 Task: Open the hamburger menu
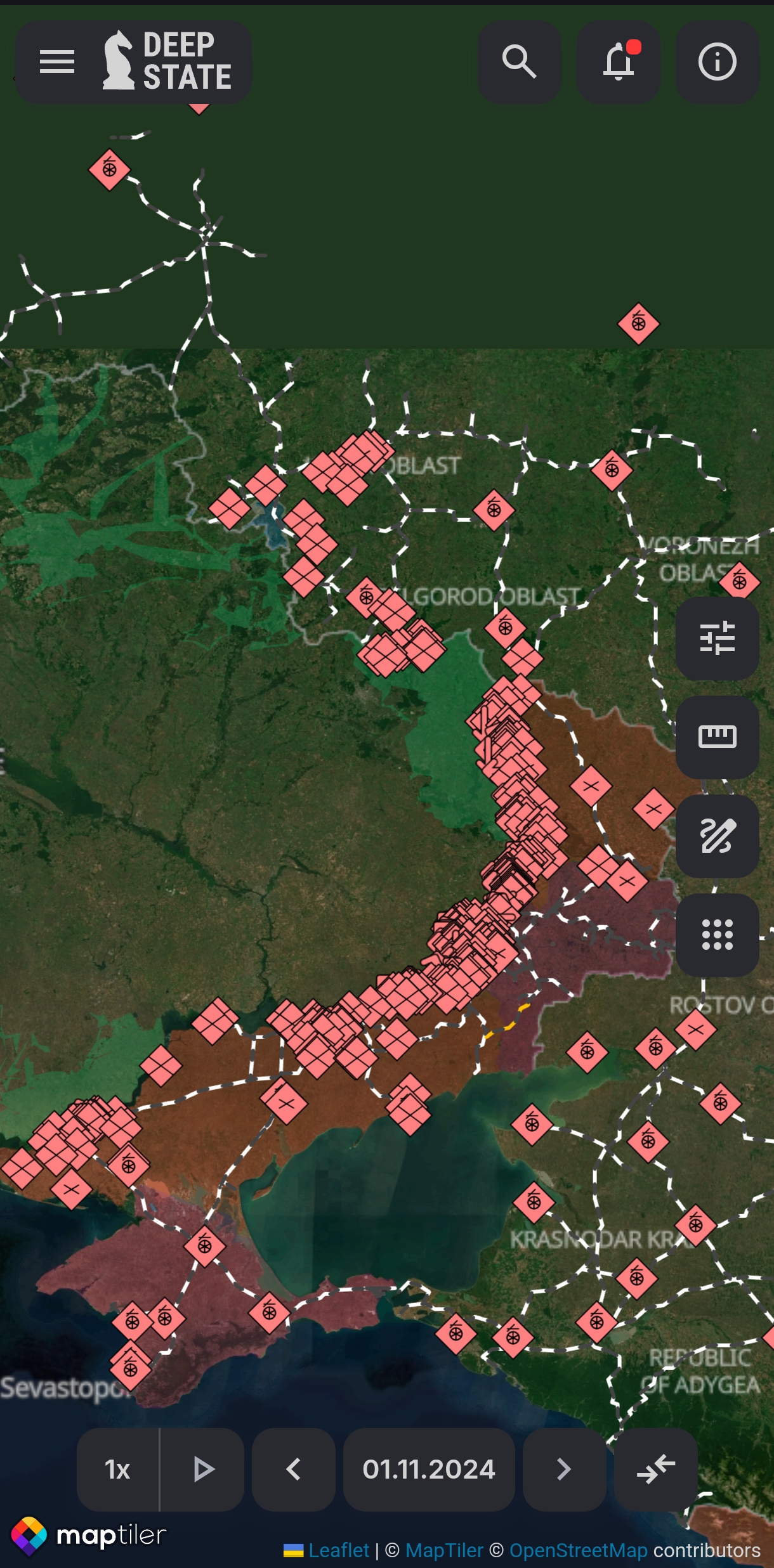57,62
